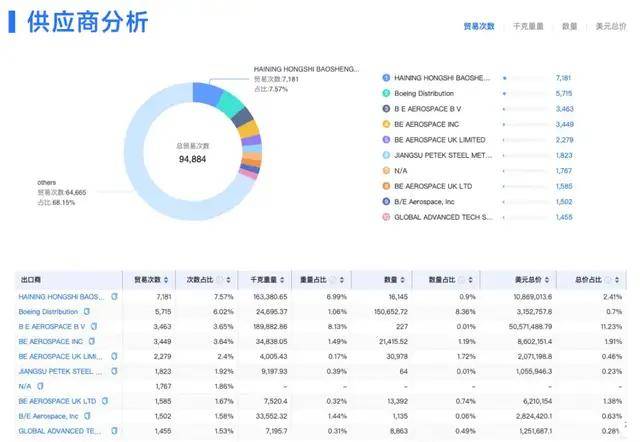Open HAINING HONGSHI BAOS... exporter link in table

(x=61, y=297)
